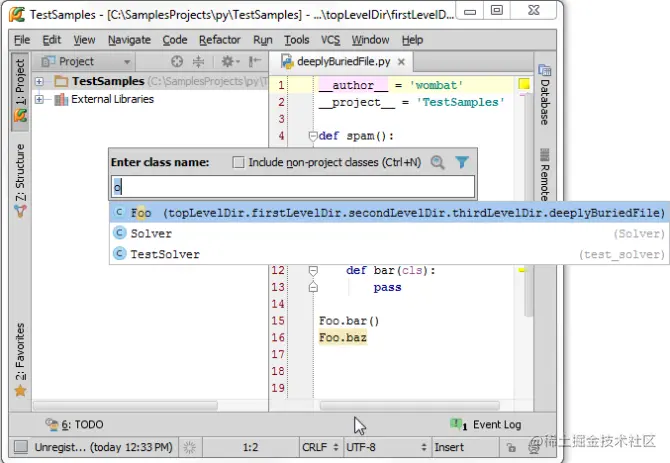
Task: Click the editor horizontal scrollbar
Action: [x=409, y=405]
